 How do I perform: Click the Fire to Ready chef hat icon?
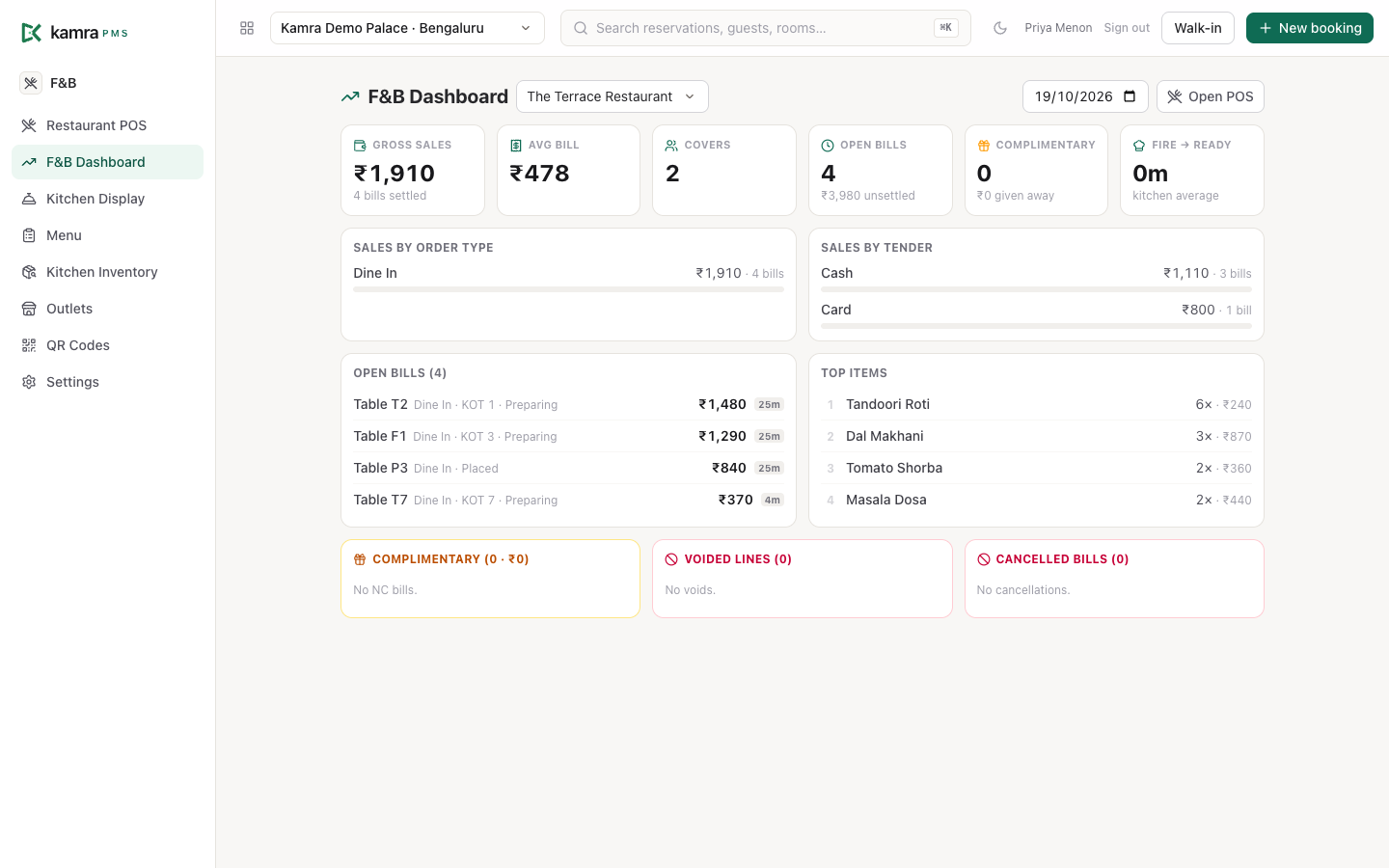coord(1139,146)
